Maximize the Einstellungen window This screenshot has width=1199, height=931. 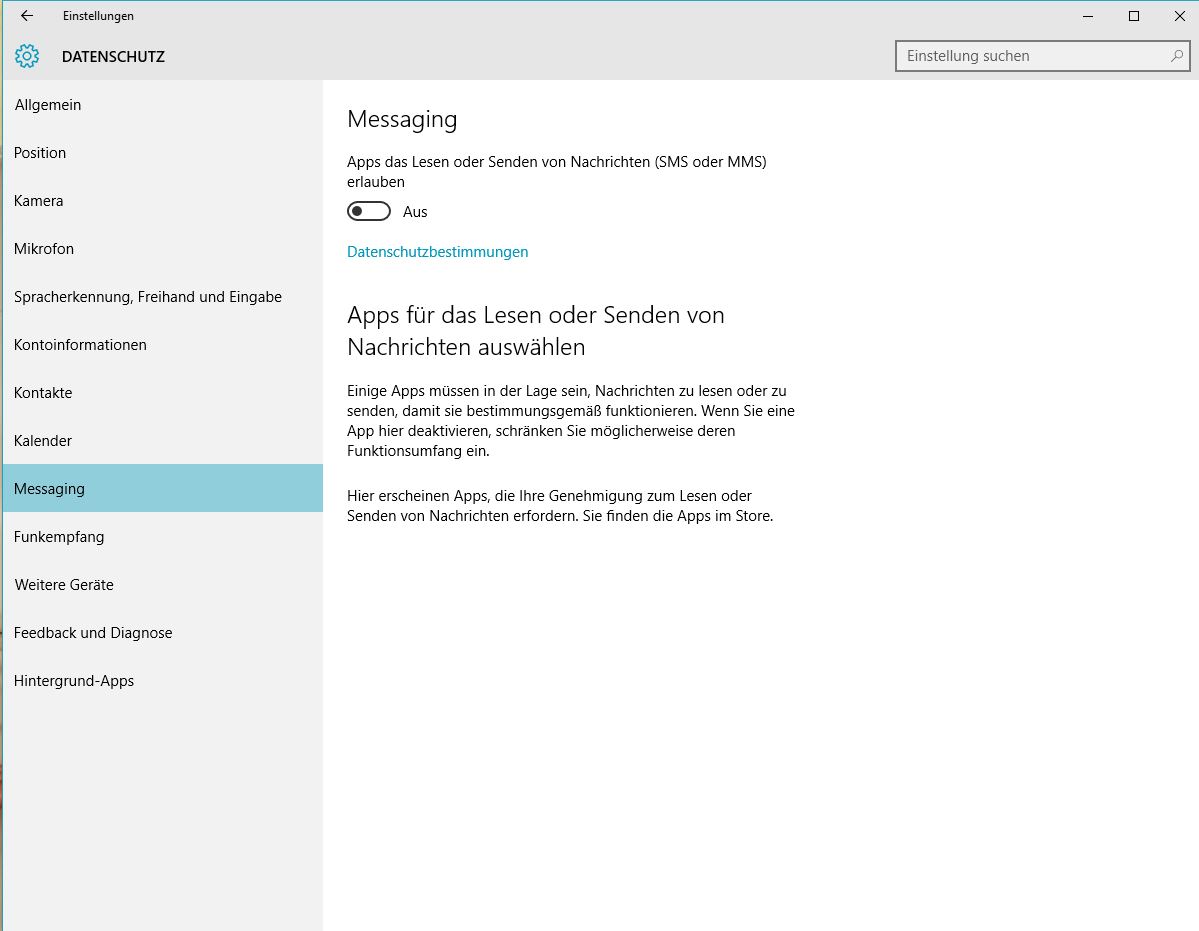coord(1134,16)
